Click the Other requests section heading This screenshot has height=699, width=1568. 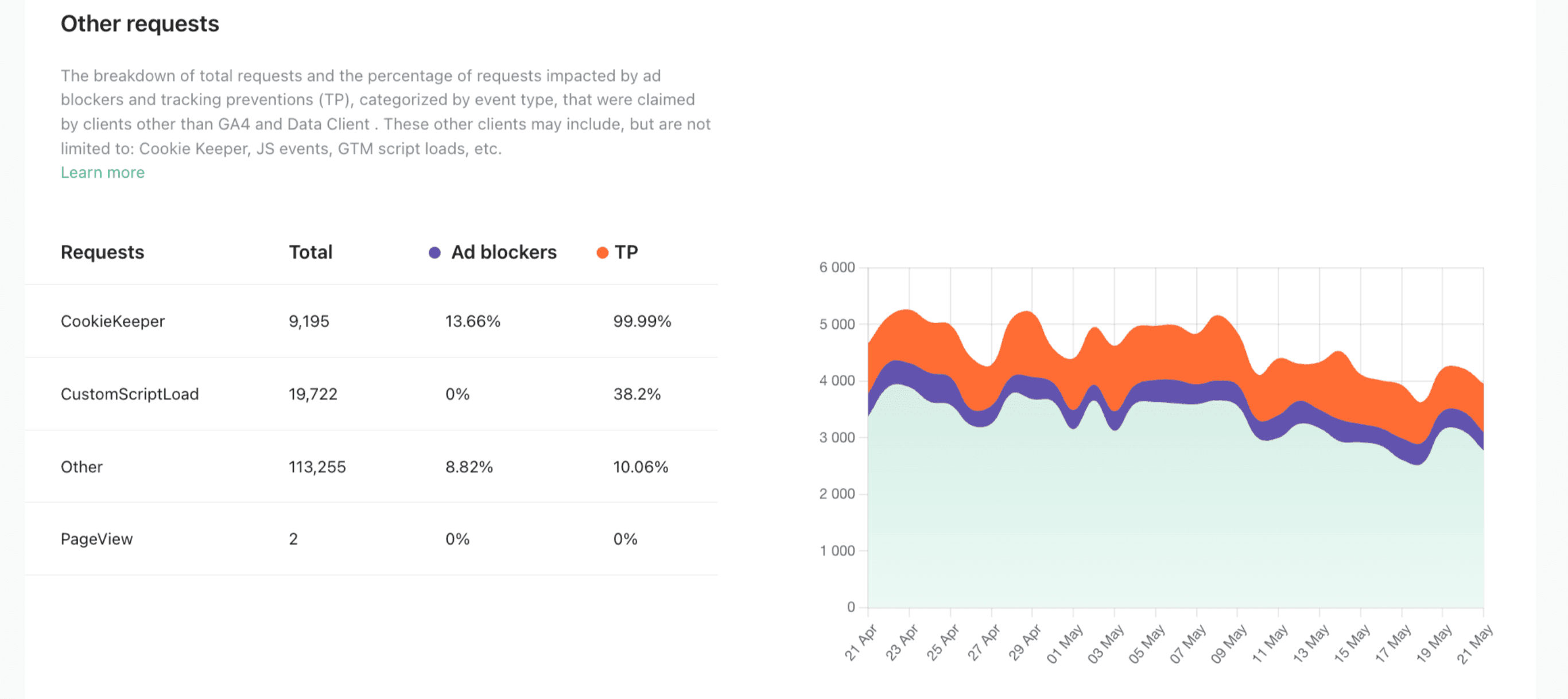[140, 24]
